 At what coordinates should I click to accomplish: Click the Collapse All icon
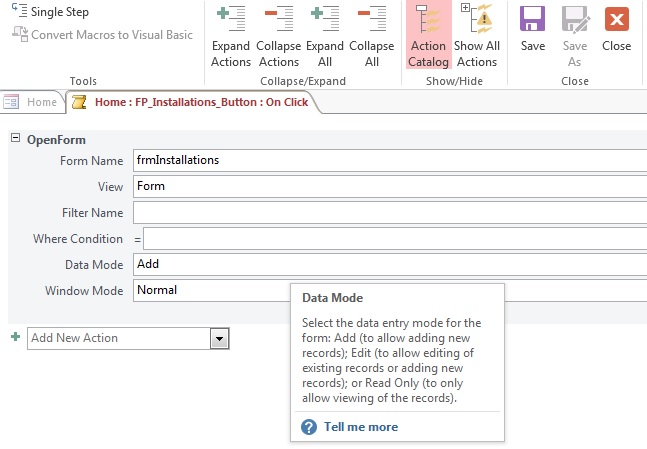[372, 19]
